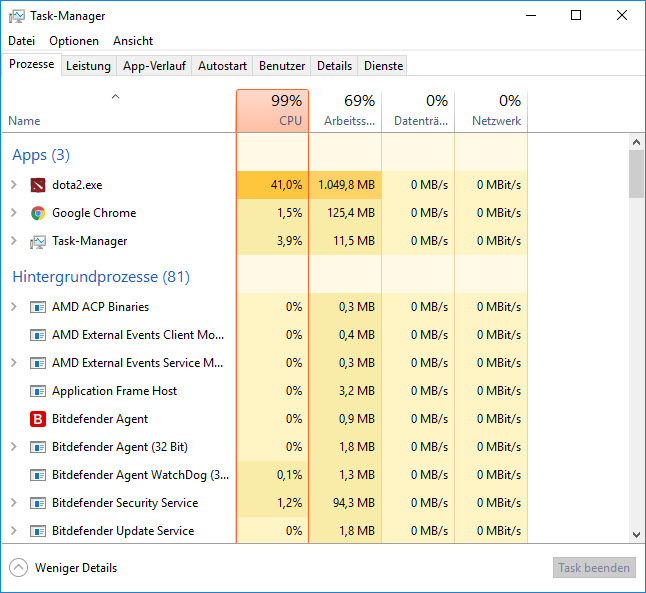Screen dimensions: 646x593
Task: Click the Weniger Details link
Action: click(76, 568)
